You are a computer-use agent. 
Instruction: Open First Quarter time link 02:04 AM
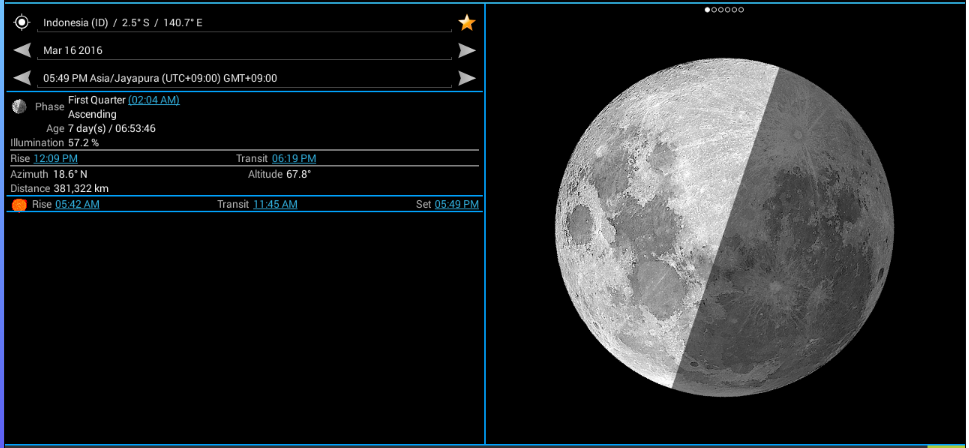(154, 100)
